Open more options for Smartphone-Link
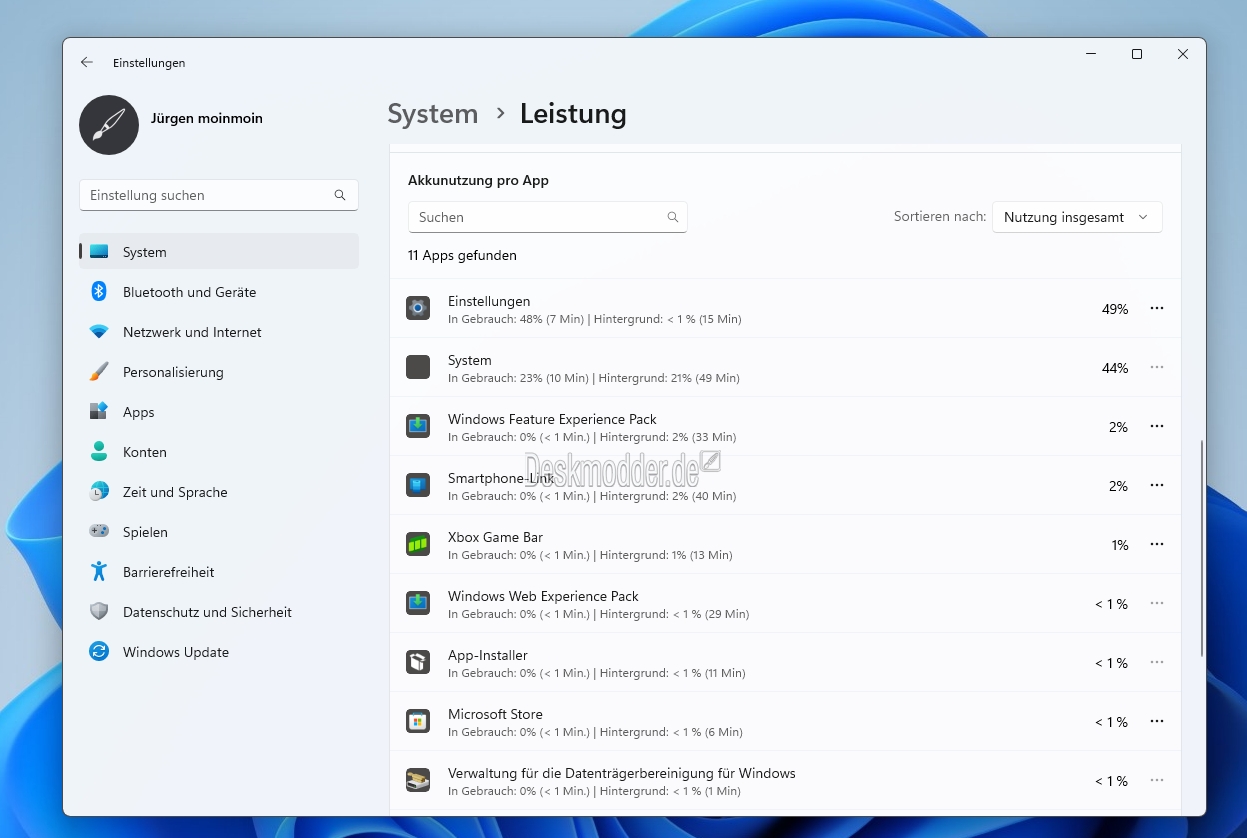Image resolution: width=1247 pixels, height=838 pixels. click(1157, 485)
